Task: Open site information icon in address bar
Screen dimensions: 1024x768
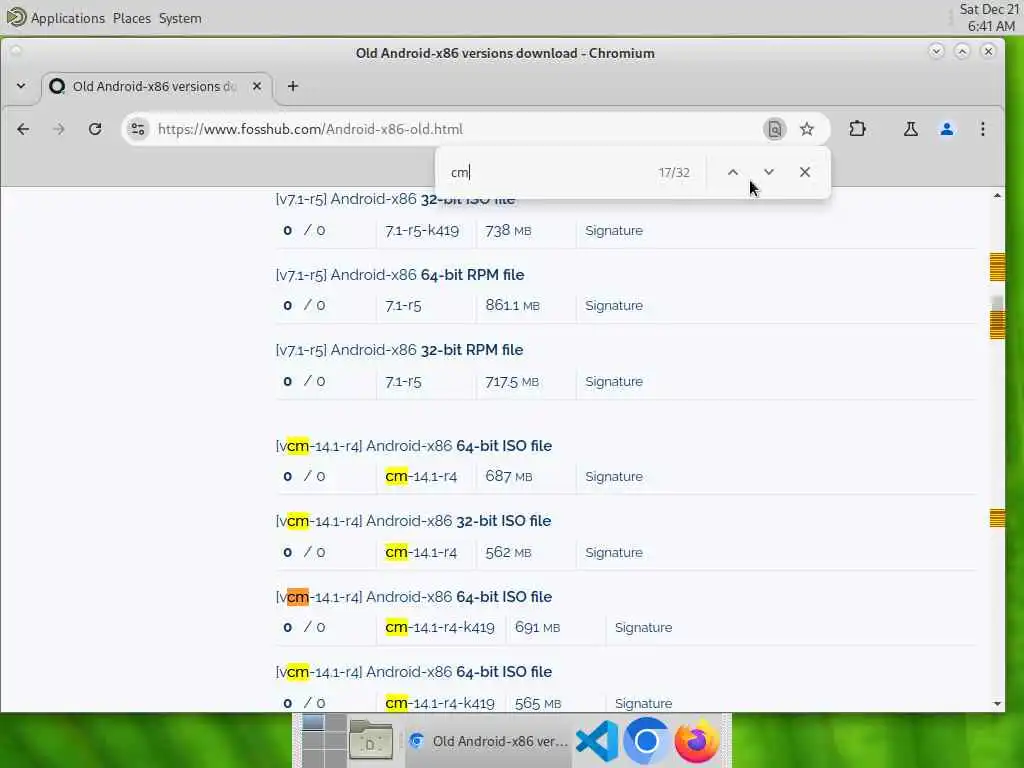Action: 138,129
